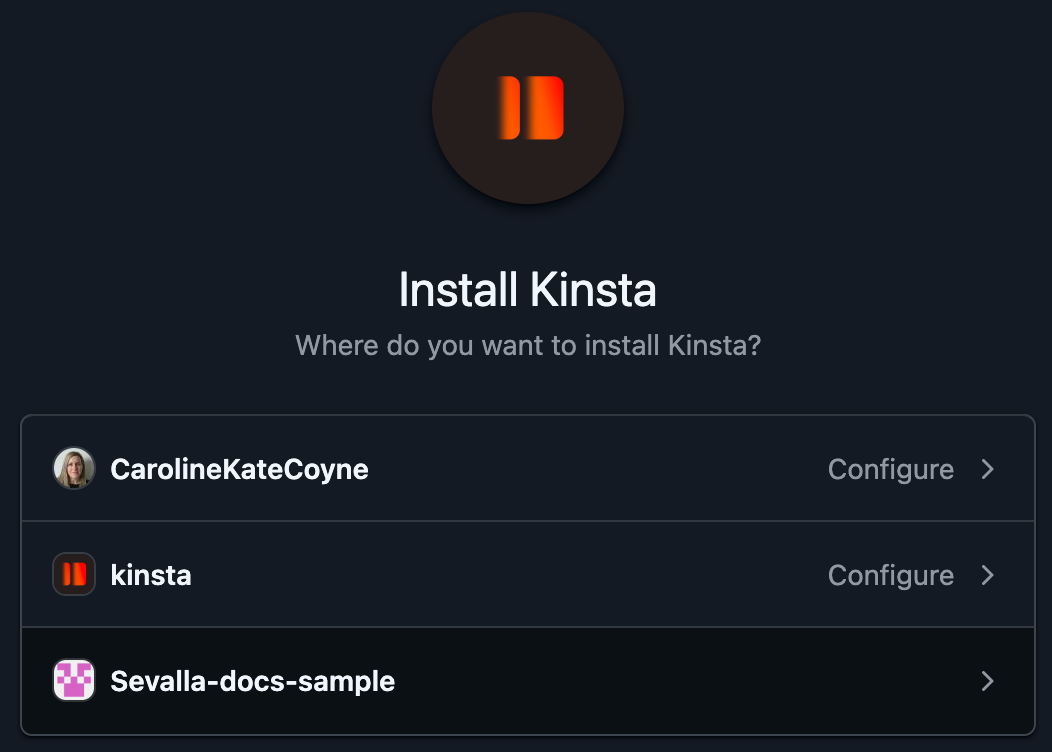Click Configure next to CarolineKateCoyne

890,468
